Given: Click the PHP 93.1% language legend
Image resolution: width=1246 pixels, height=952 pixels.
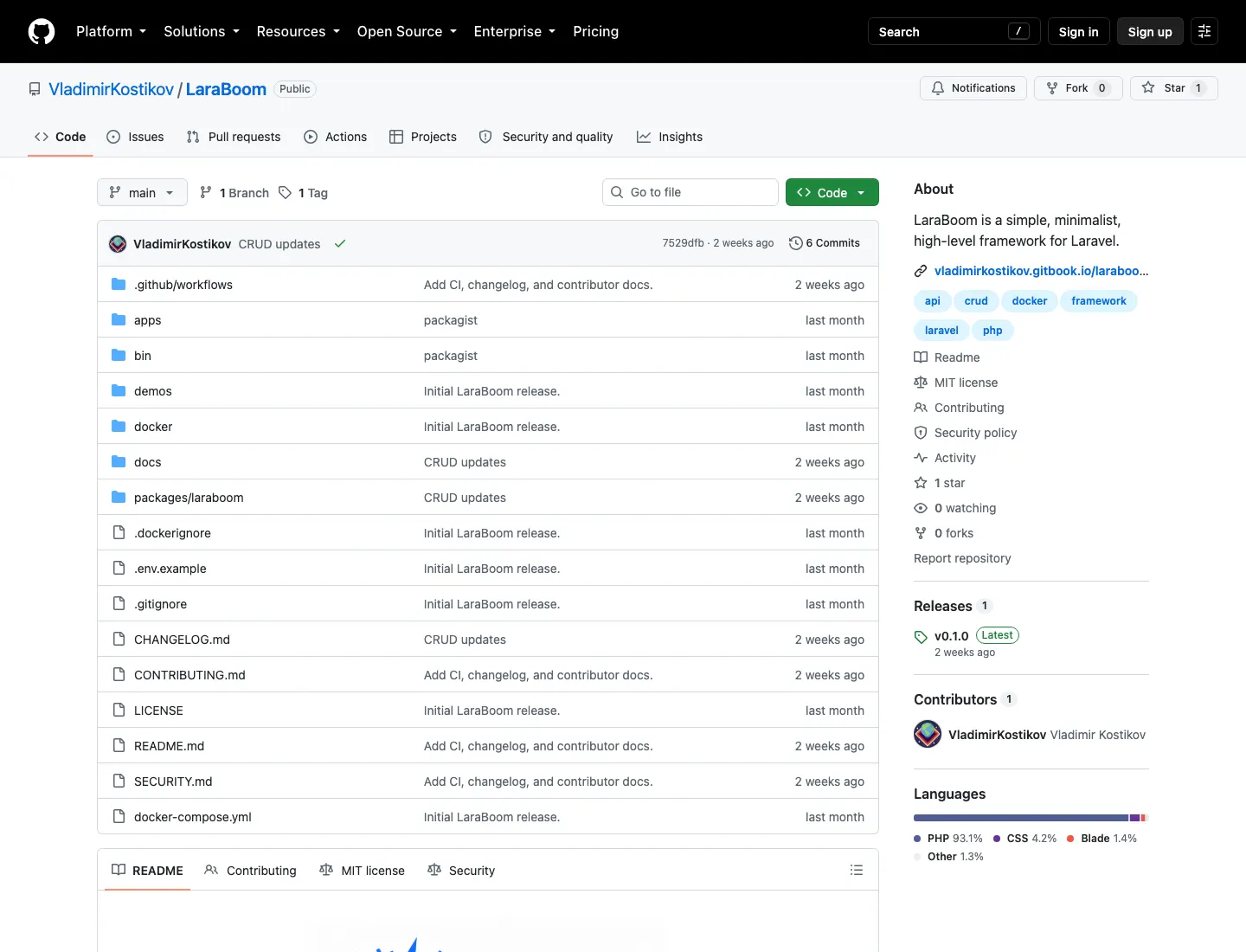Looking at the screenshot, I should 948,838.
